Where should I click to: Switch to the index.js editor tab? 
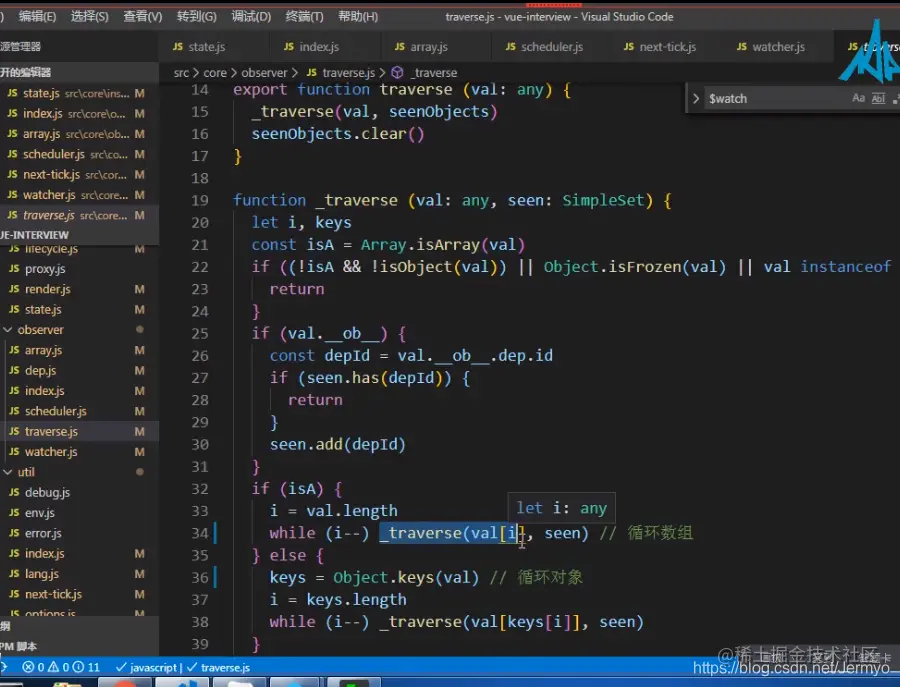tap(324, 47)
